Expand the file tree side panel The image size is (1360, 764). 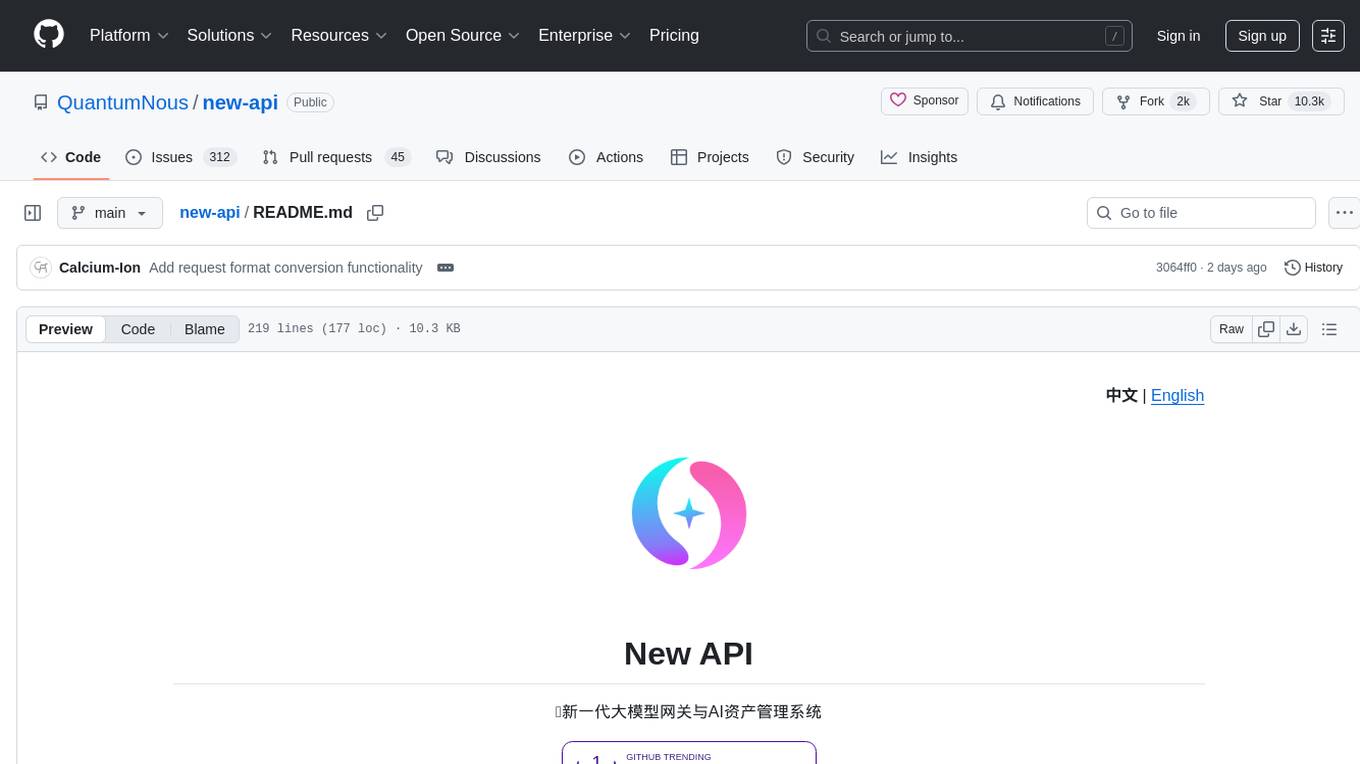[x=33, y=213]
